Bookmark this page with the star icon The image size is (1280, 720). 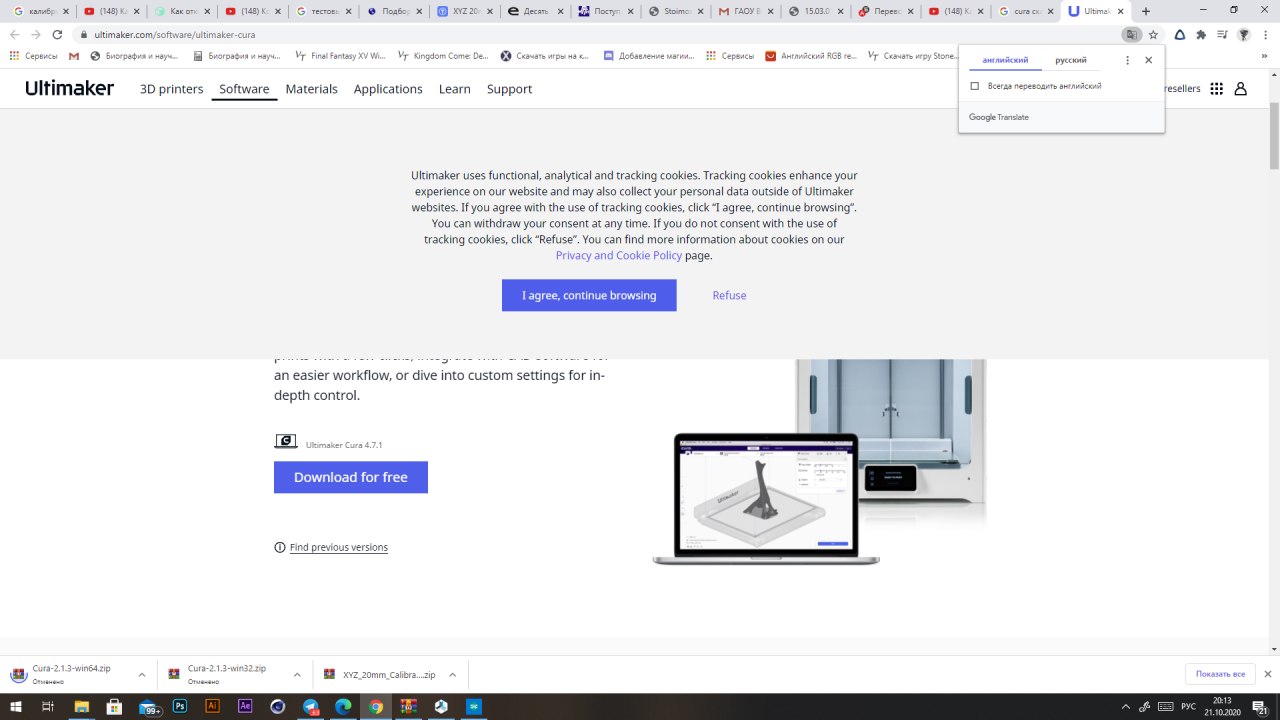click(1153, 34)
